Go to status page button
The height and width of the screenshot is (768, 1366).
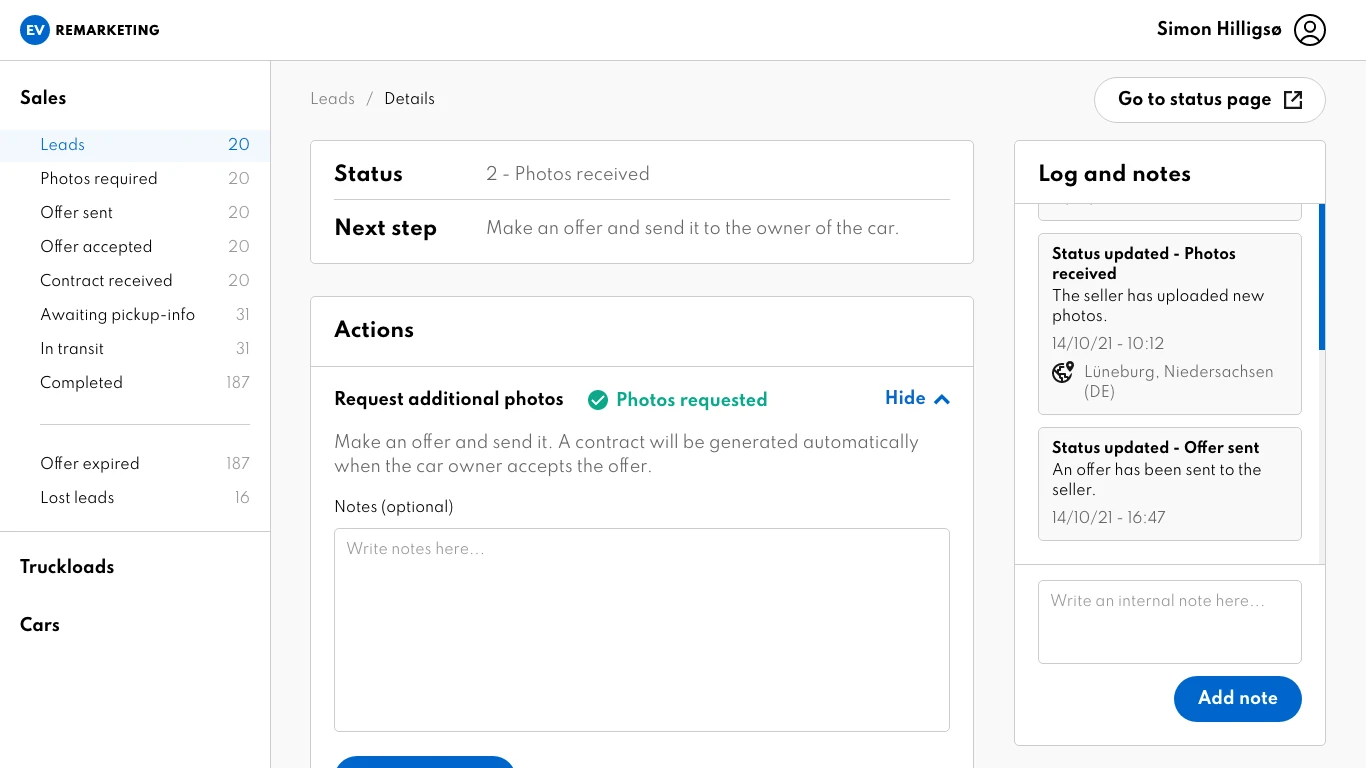[x=1196, y=99]
